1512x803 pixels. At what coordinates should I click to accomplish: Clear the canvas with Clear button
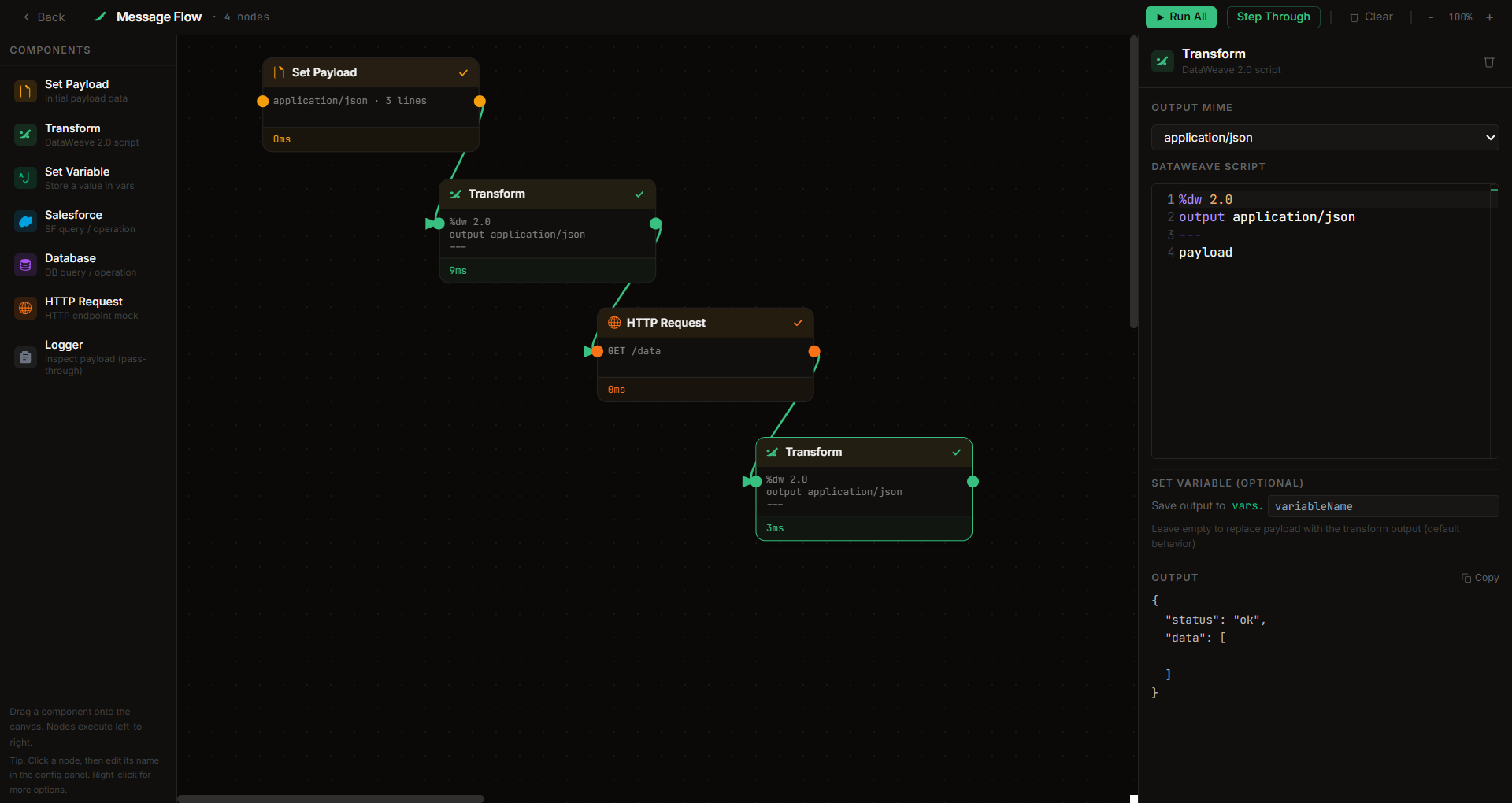click(x=1371, y=17)
